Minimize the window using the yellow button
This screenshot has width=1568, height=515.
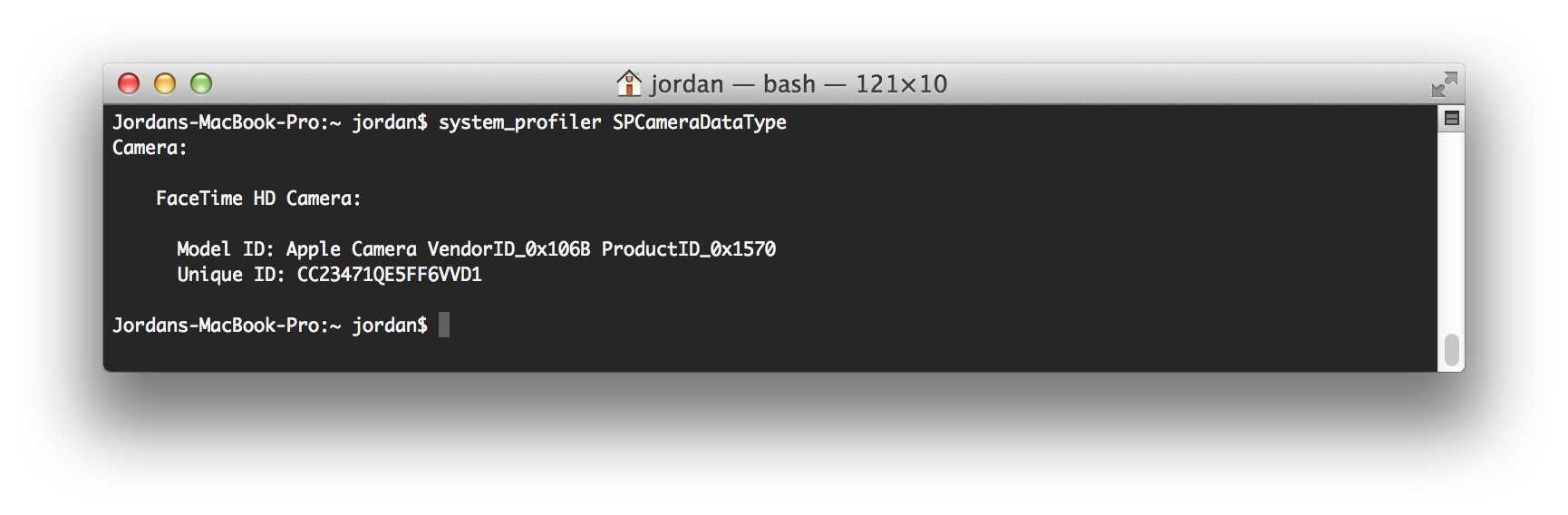pos(165,84)
